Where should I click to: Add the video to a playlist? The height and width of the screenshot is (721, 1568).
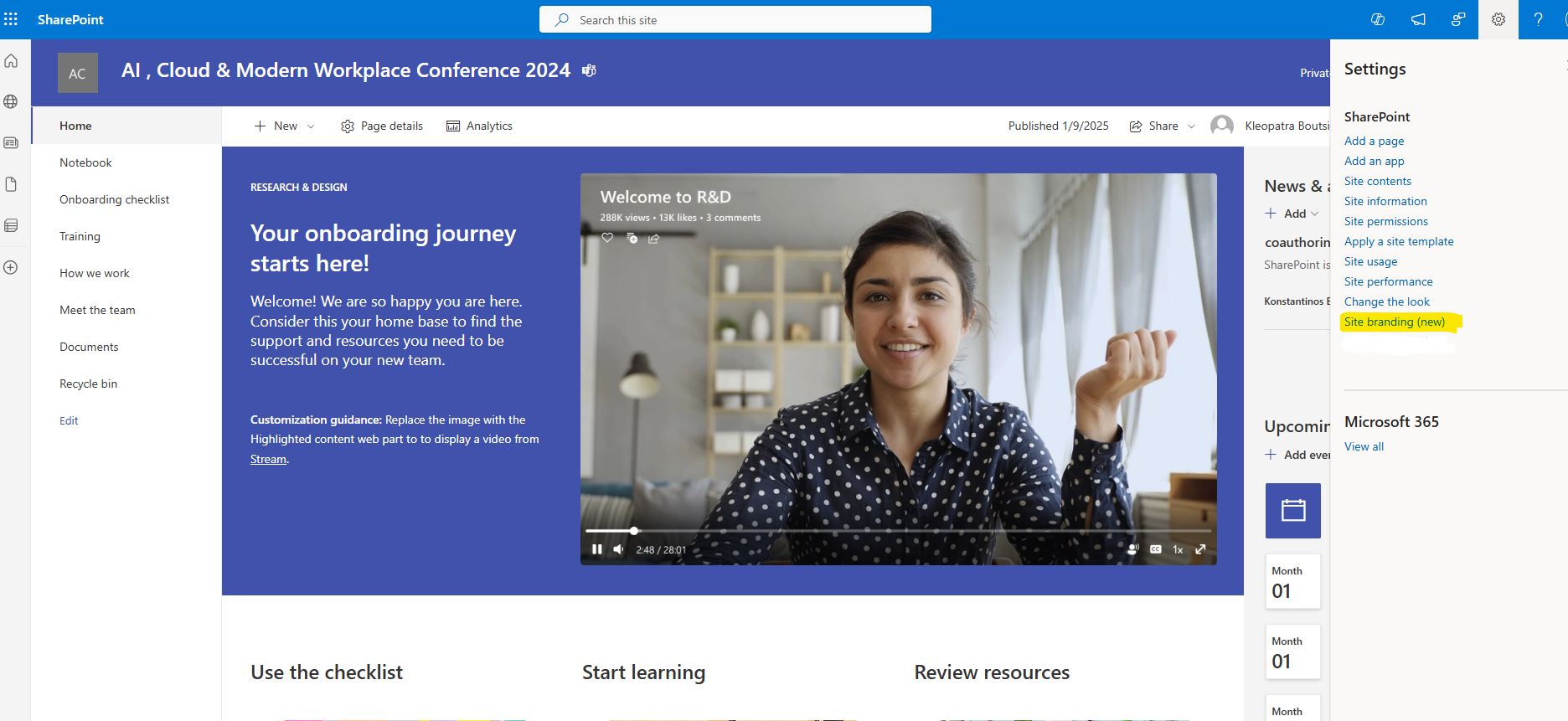coord(632,239)
